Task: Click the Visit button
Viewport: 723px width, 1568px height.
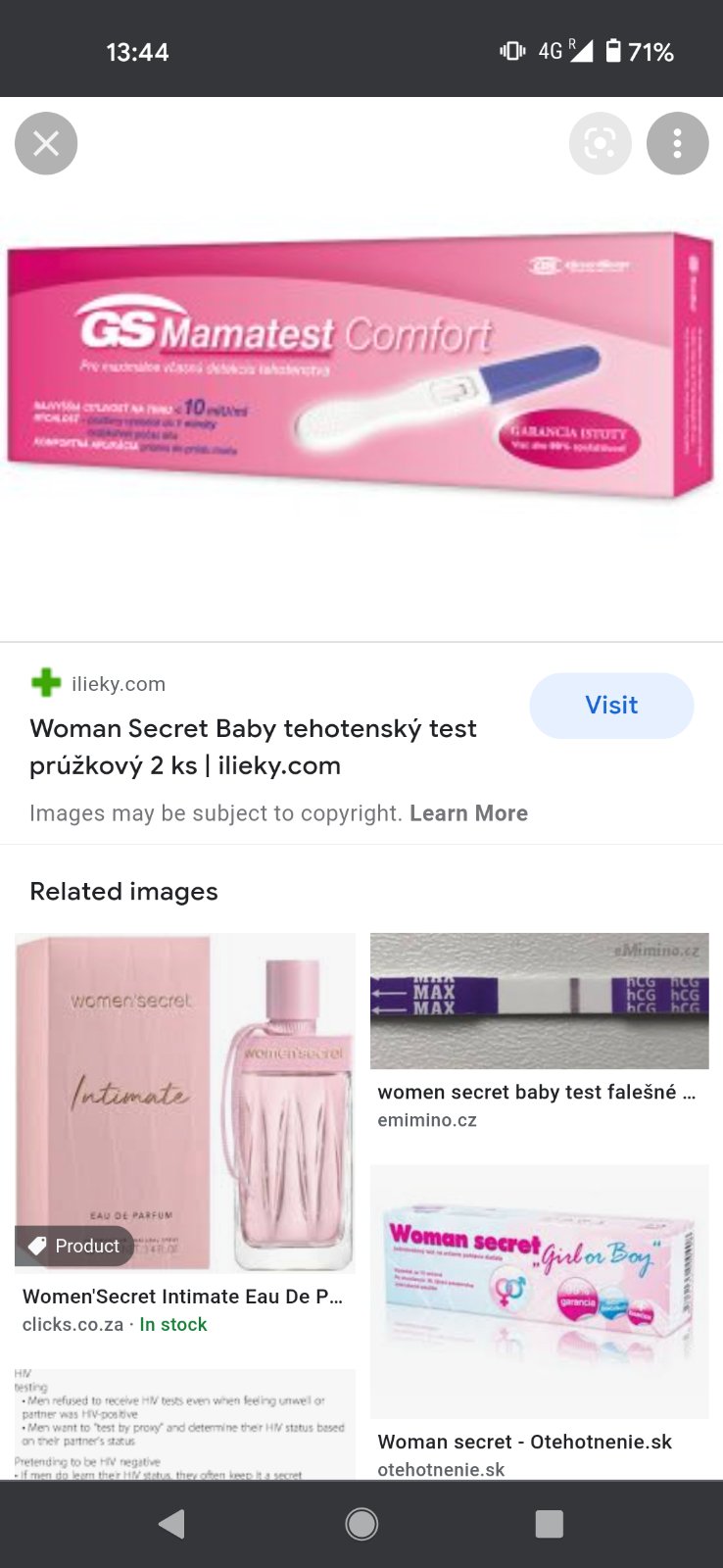Action: [611, 706]
